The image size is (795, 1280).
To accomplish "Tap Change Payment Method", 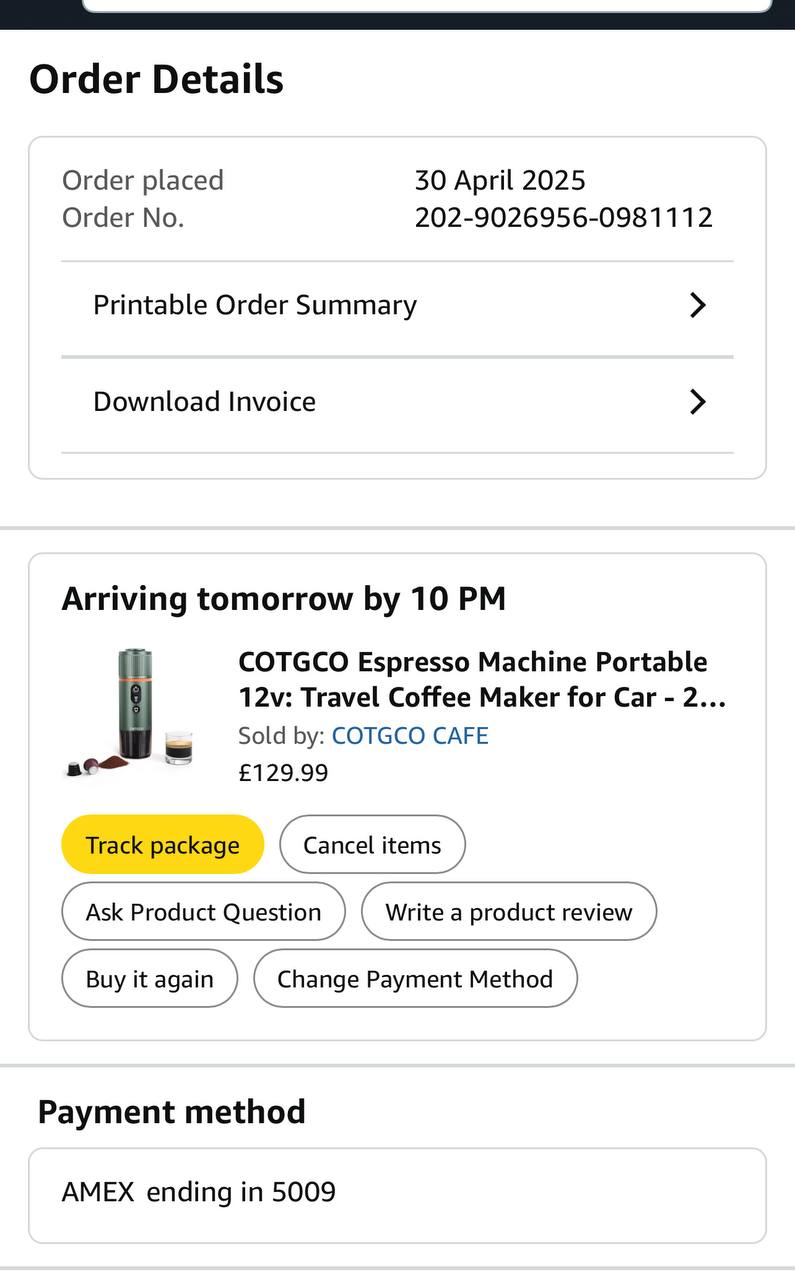I will point(415,978).
